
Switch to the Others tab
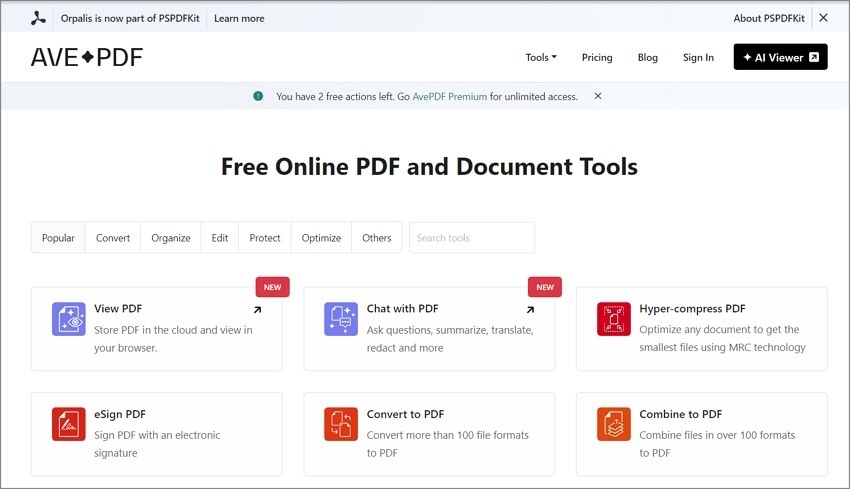[376, 237]
